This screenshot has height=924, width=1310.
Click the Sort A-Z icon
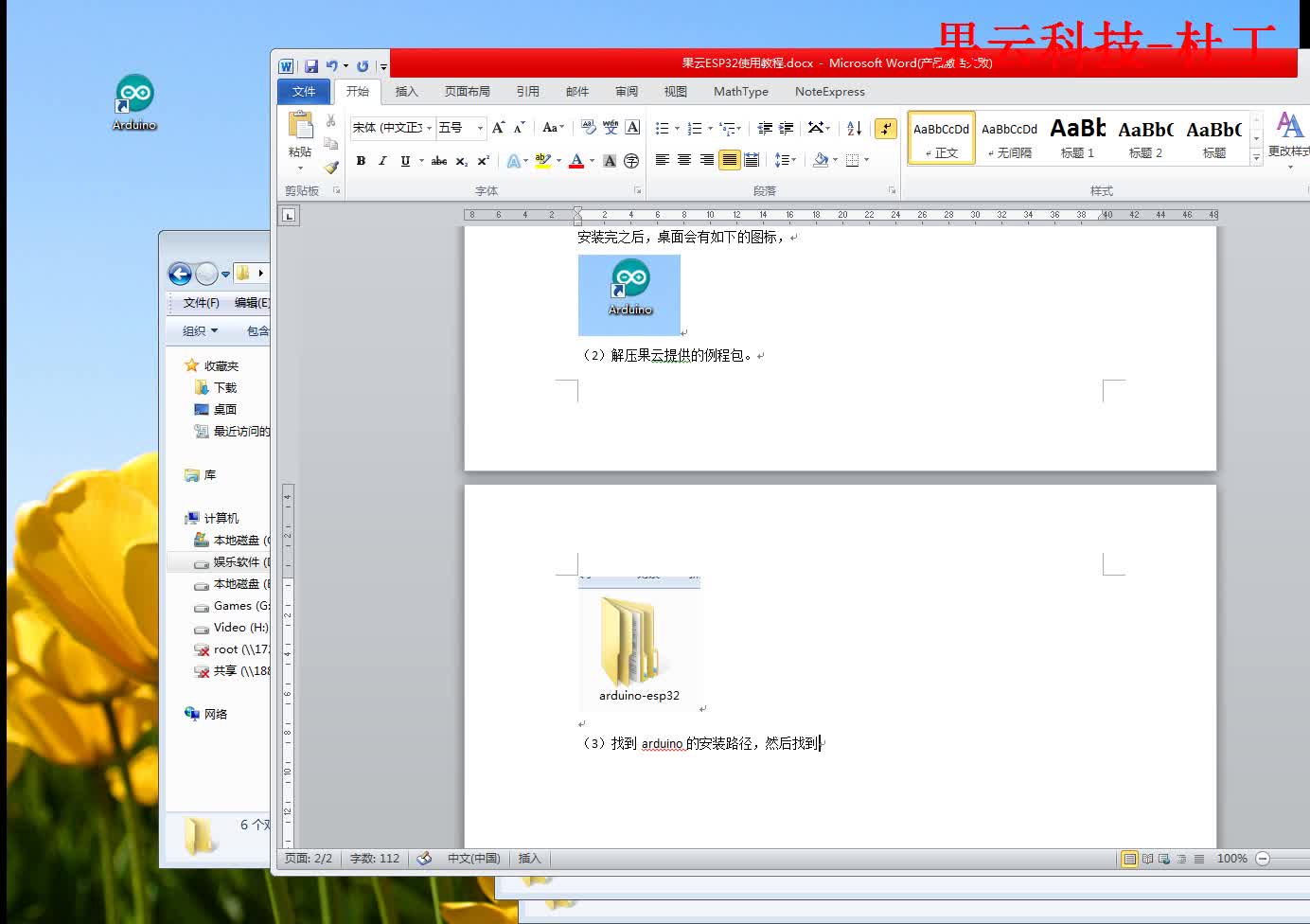[x=854, y=128]
